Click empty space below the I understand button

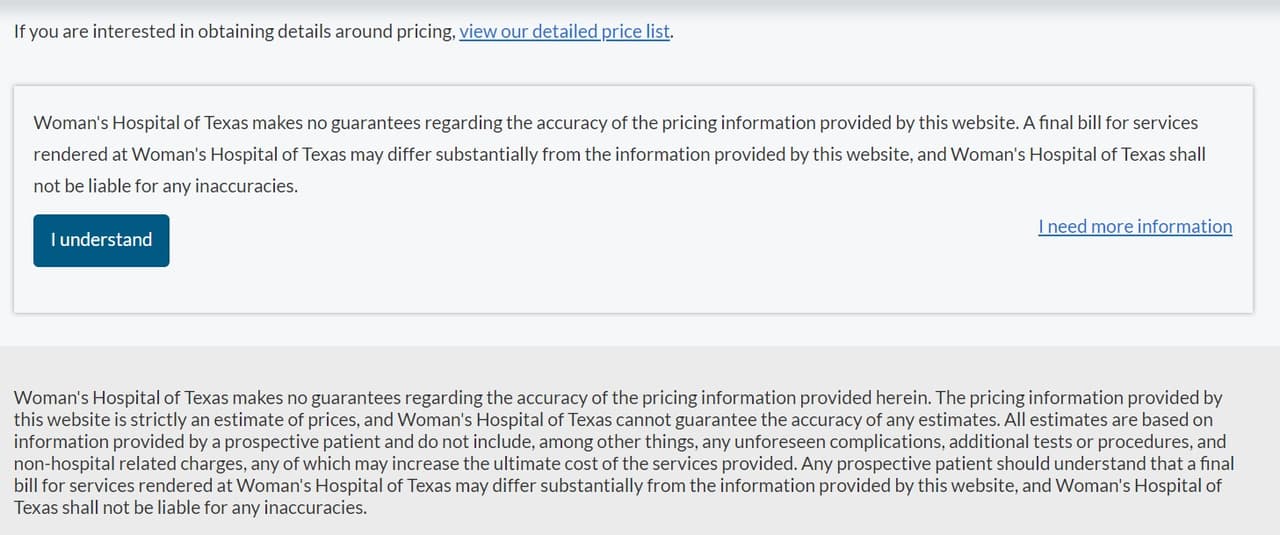101,290
